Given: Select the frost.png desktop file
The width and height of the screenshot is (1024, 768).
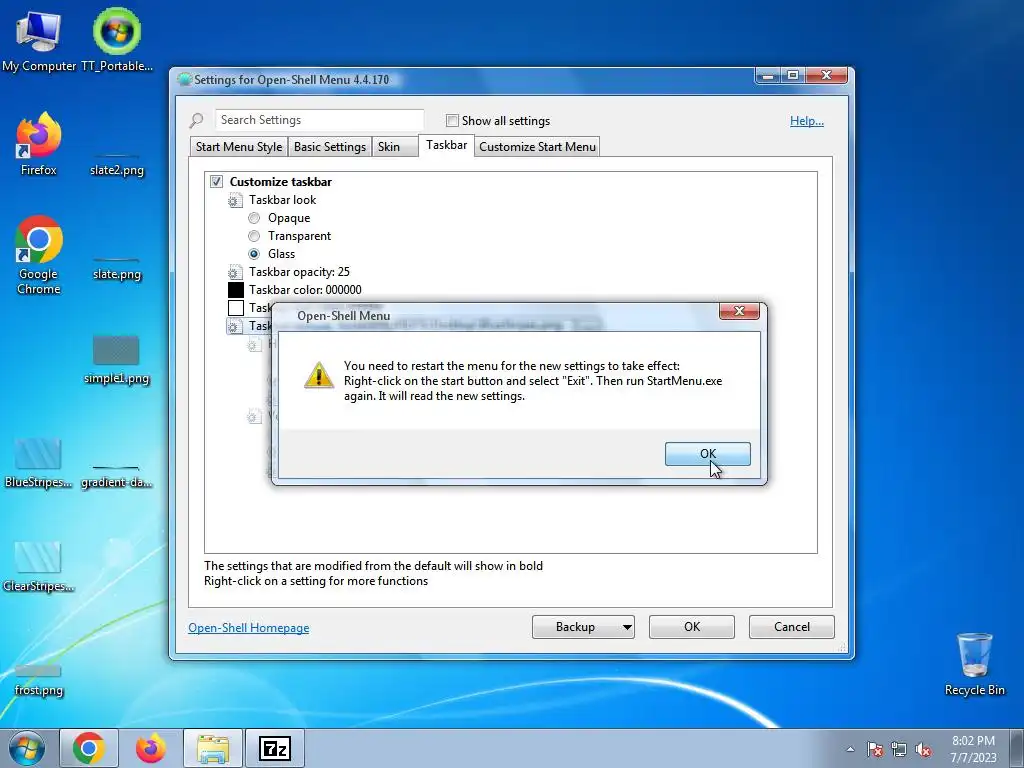Looking at the screenshot, I should [39, 681].
